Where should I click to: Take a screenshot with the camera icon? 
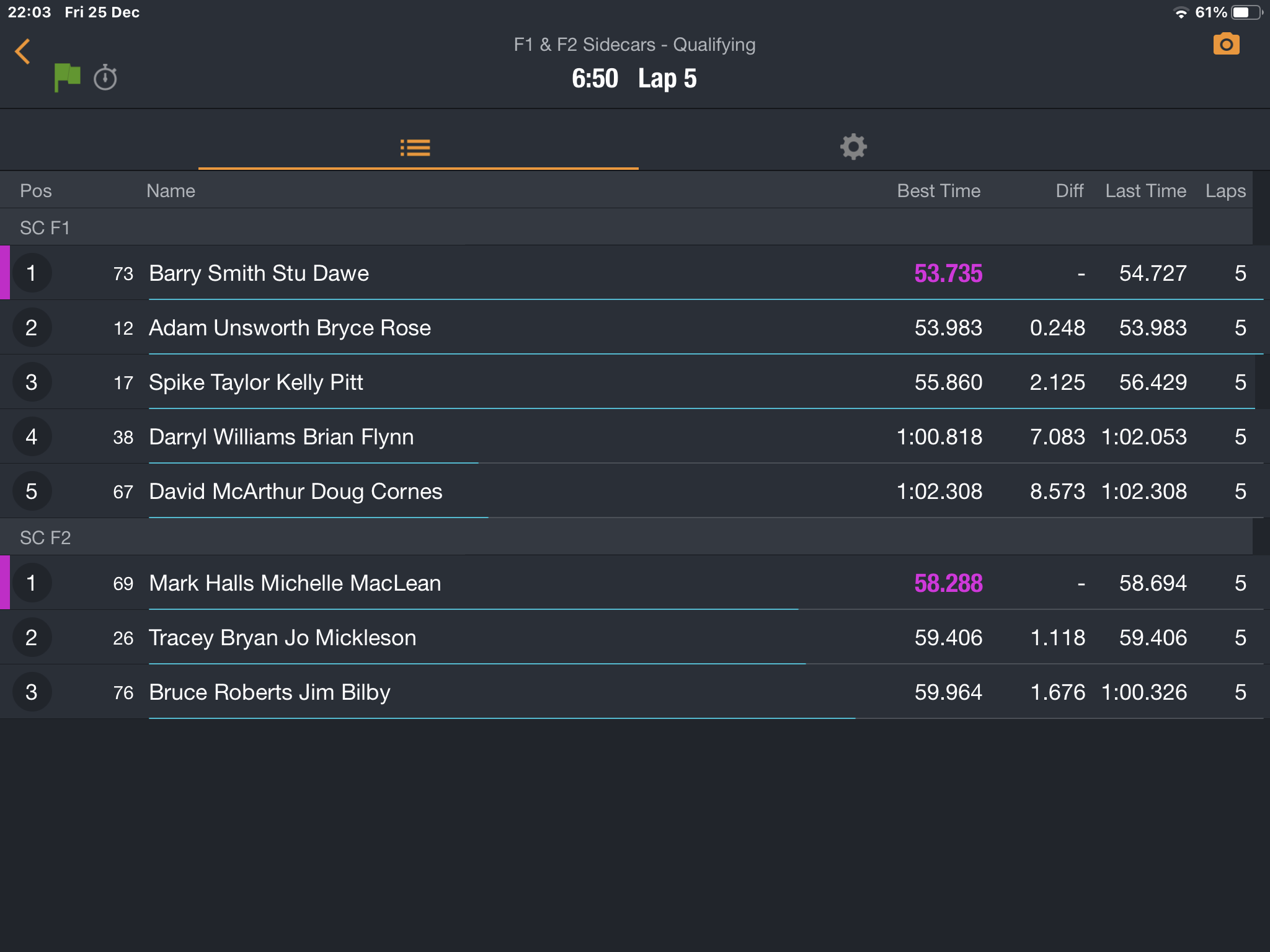[1226, 44]
